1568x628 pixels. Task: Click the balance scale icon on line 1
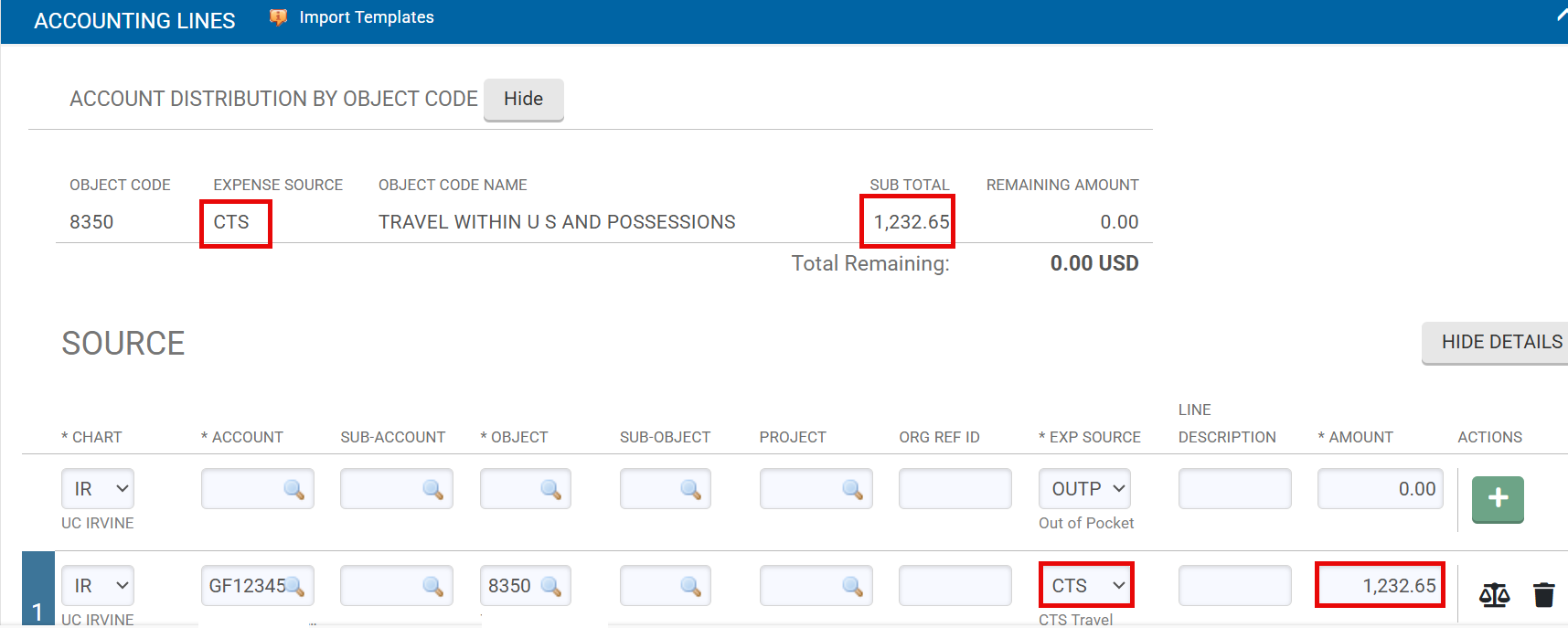pos(1494,595)
